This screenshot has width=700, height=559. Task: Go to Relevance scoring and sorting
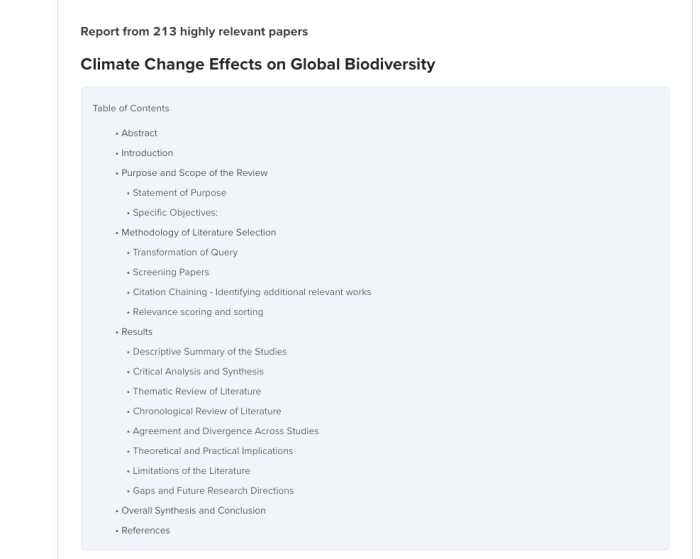point(198,312)
